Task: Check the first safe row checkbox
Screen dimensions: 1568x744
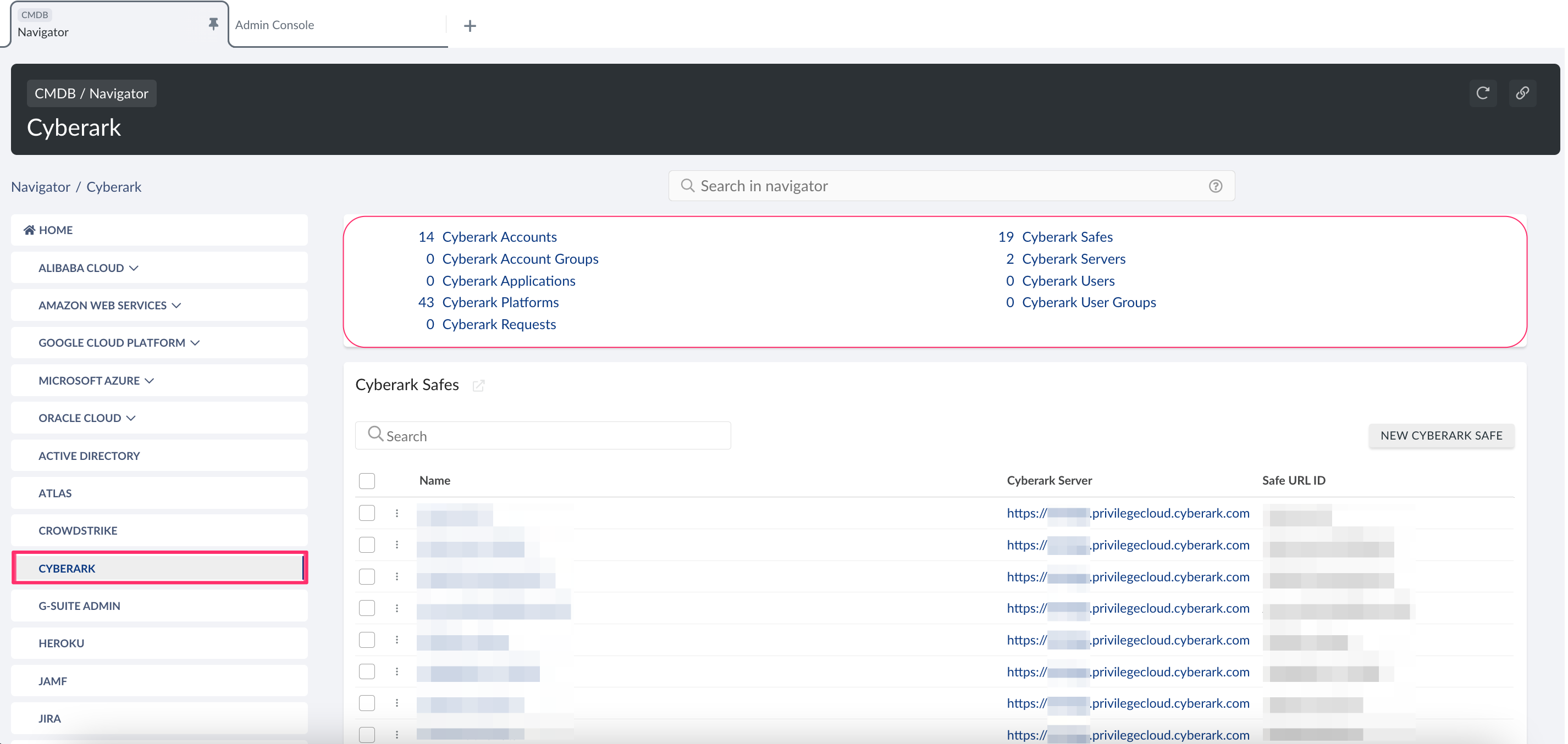Action: (x=367, y=513)
